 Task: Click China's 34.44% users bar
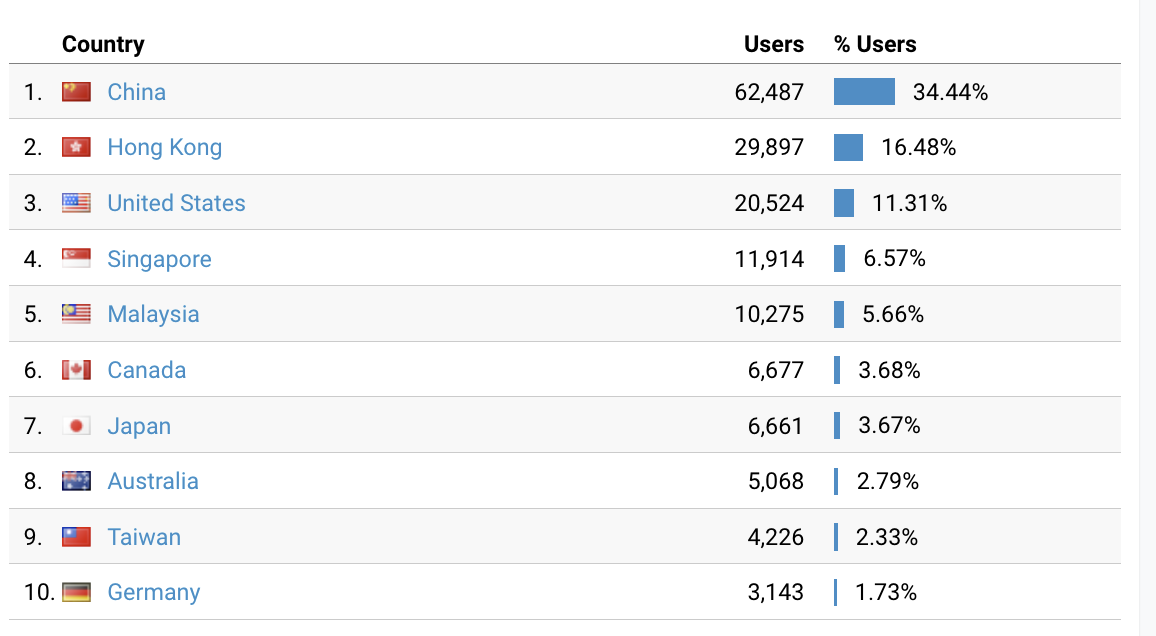(864, 92)
